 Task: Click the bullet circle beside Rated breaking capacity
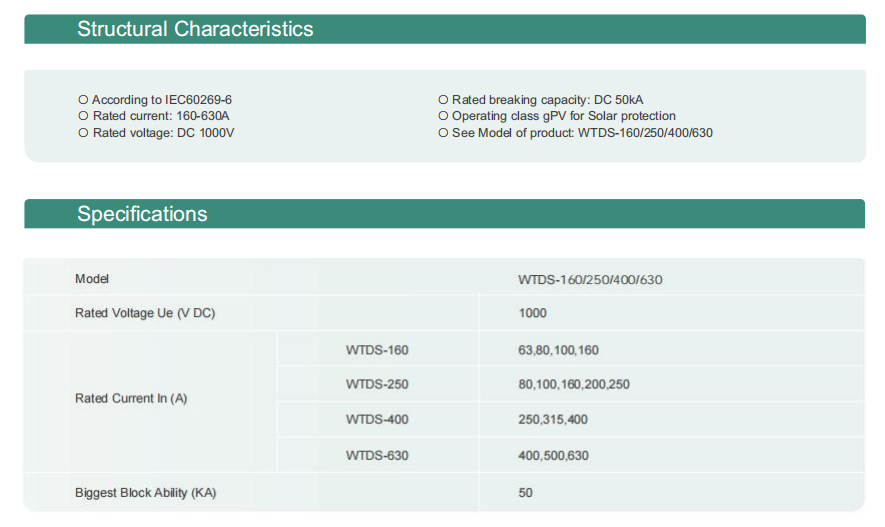[443, 100]
